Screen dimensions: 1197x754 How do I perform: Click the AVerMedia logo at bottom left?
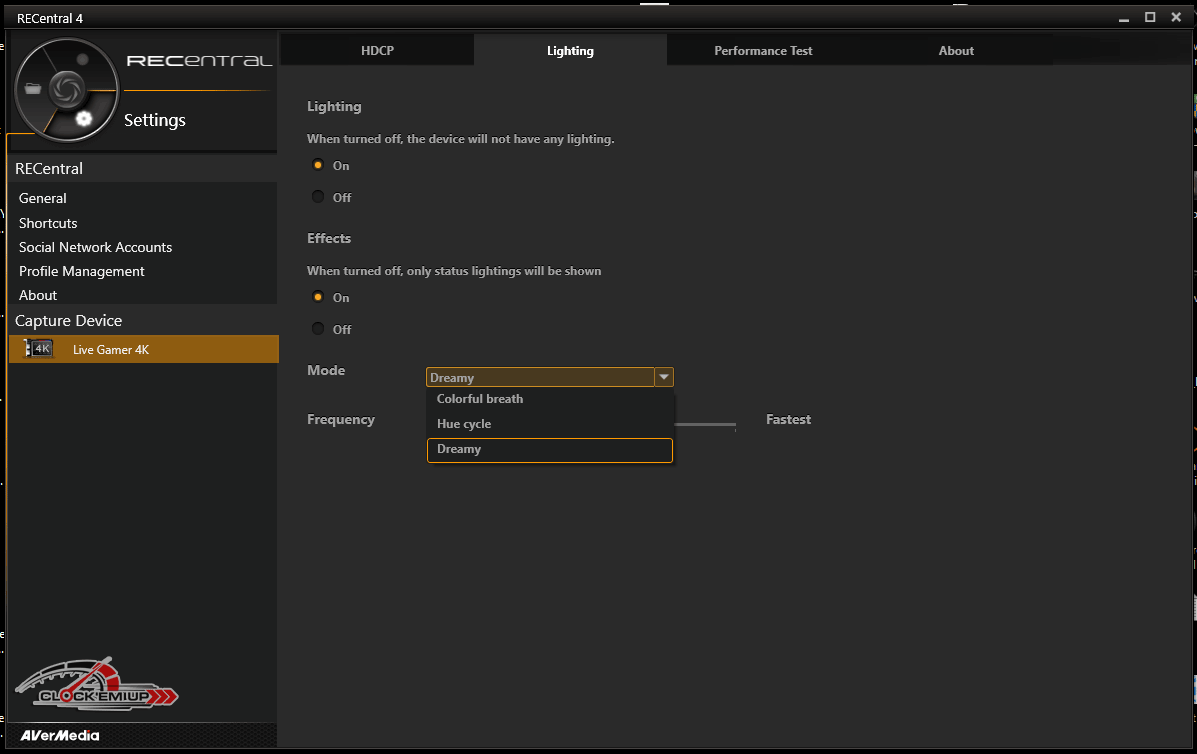coord(60,736)
